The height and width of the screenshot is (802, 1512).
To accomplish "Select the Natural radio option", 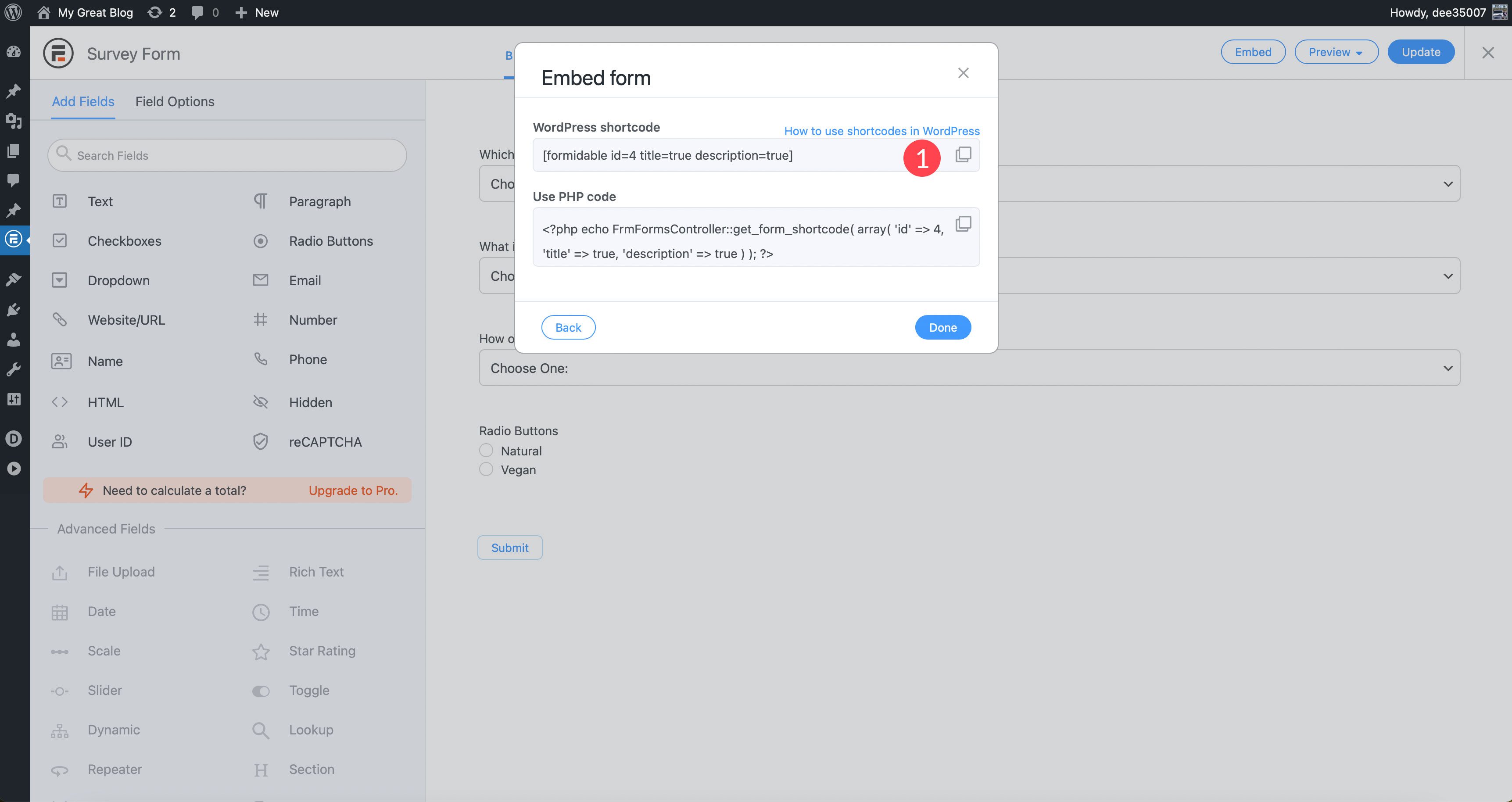I will 486,450.
